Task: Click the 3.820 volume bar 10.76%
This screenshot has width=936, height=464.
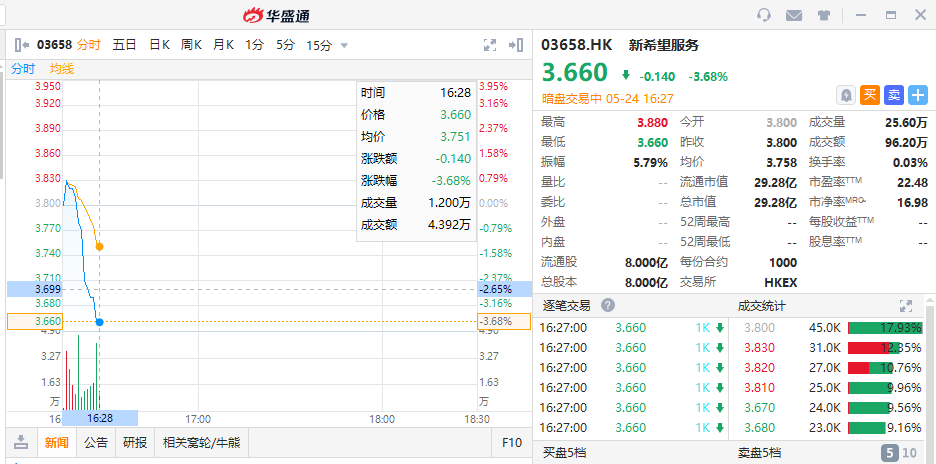Action: [x=885, y=368]
